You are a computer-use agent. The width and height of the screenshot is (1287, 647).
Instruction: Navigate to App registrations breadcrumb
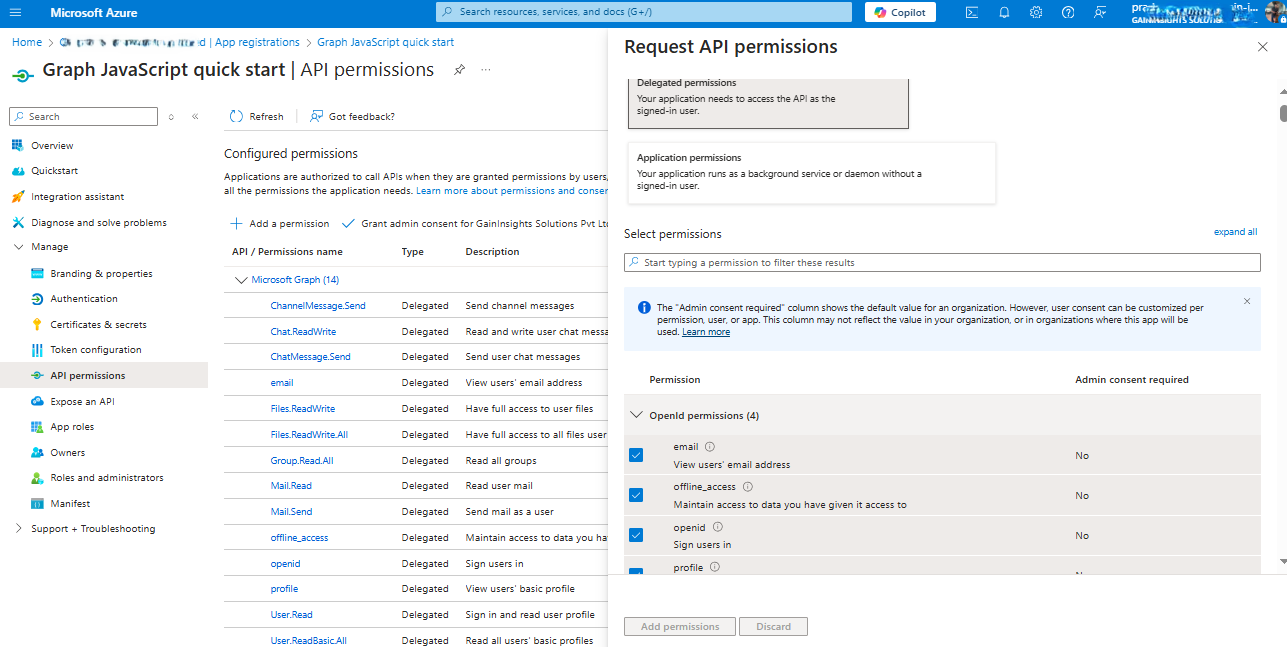(257, 41)
